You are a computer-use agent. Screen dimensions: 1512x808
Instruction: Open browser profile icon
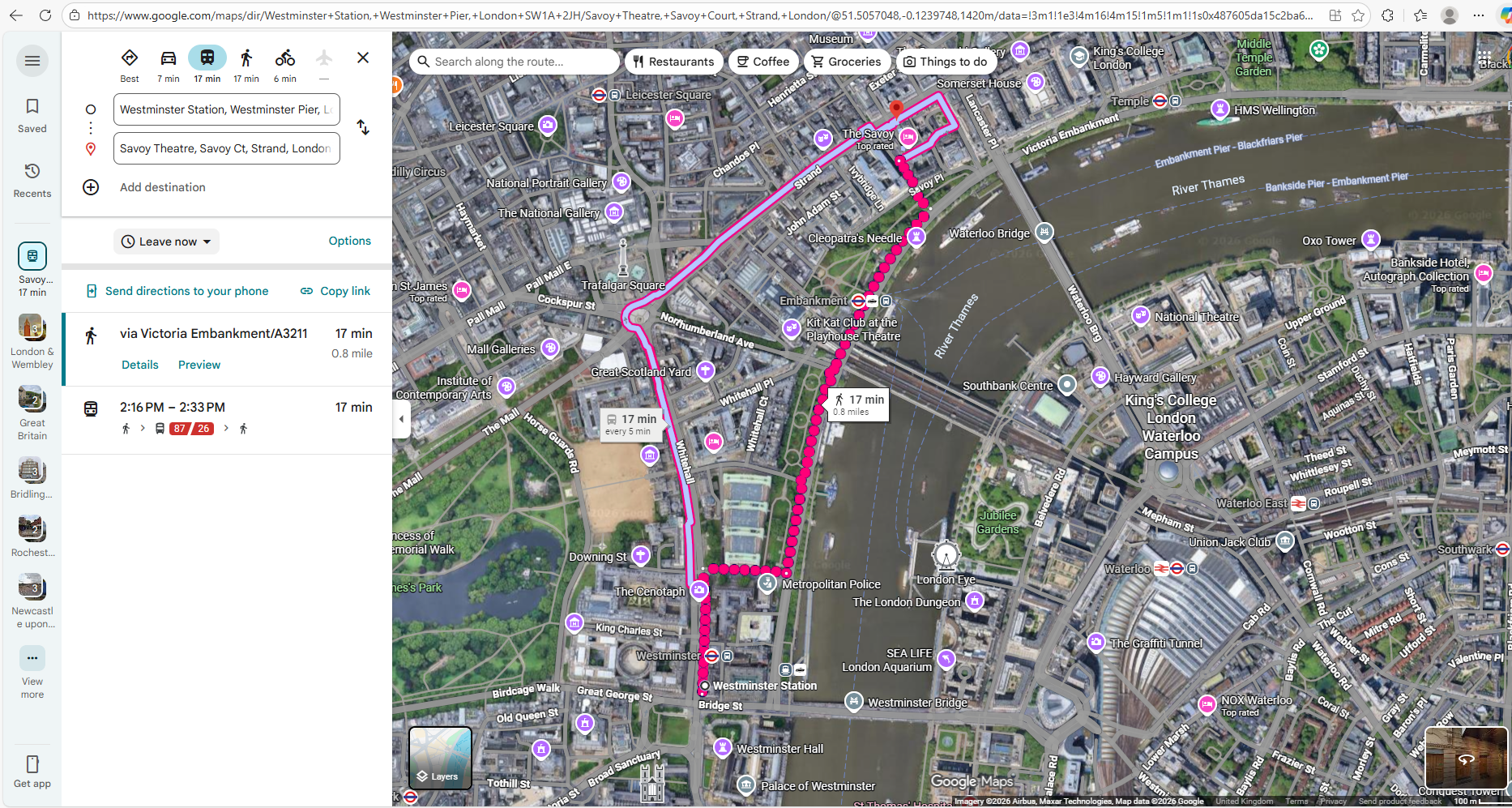coord(1450,15)
